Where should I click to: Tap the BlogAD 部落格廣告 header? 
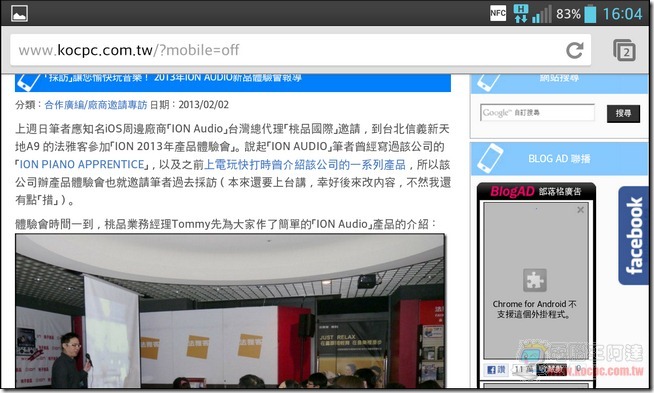click(536, 191)
